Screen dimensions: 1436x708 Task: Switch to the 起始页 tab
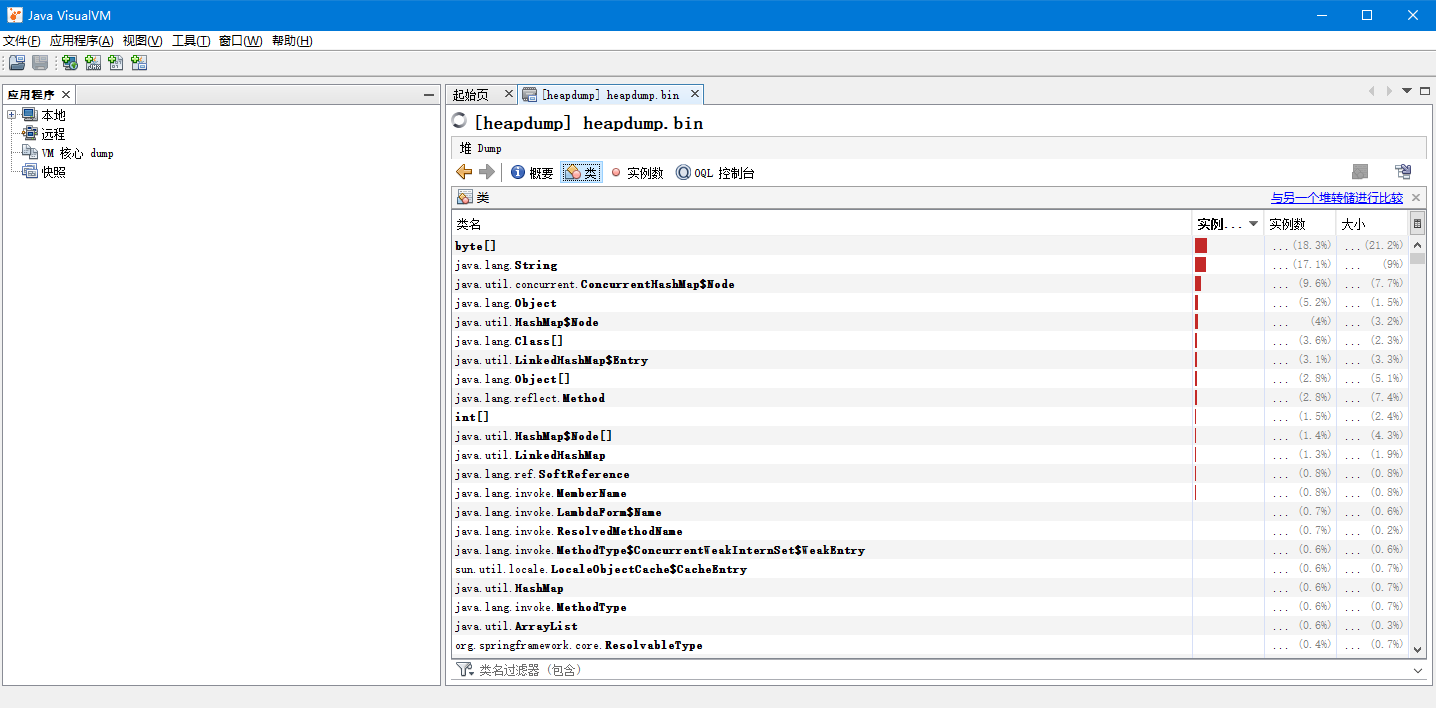471,95
